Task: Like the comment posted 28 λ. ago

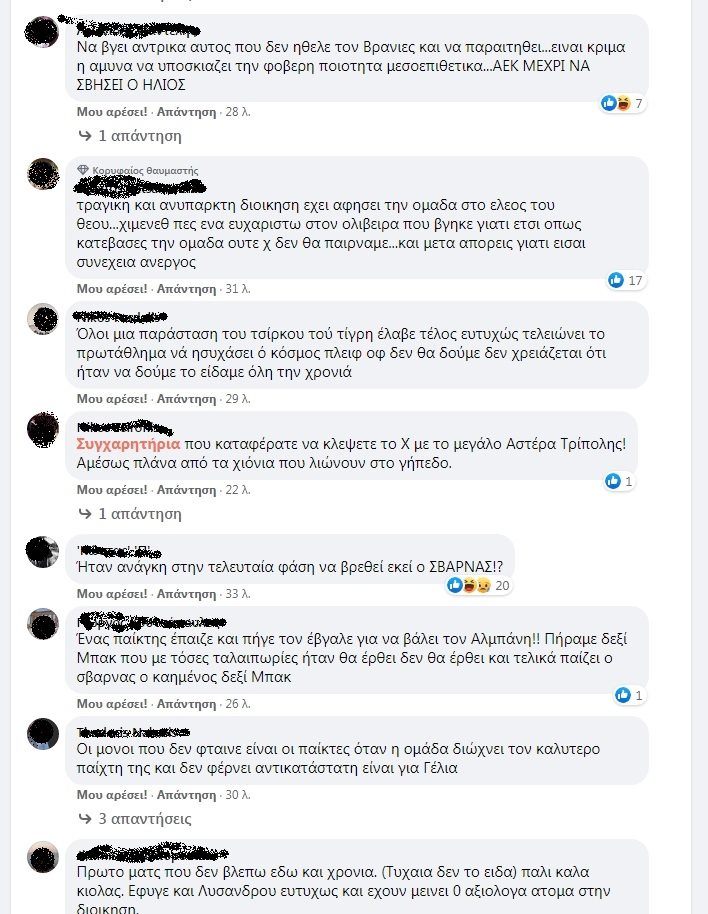Action: point(112,111)
